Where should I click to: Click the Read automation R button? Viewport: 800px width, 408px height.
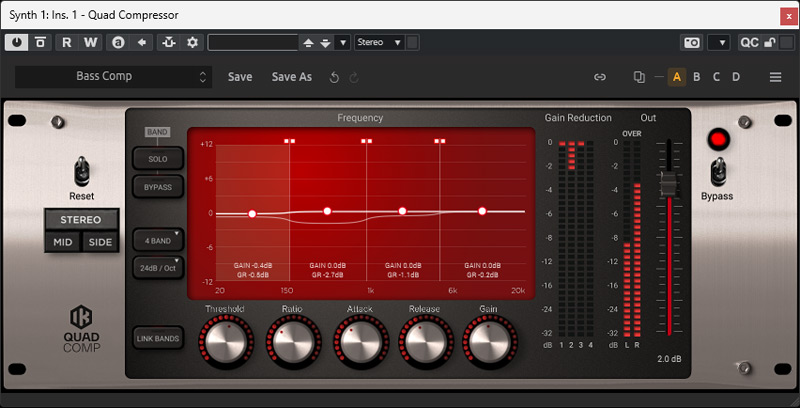(x=67, y=42)
